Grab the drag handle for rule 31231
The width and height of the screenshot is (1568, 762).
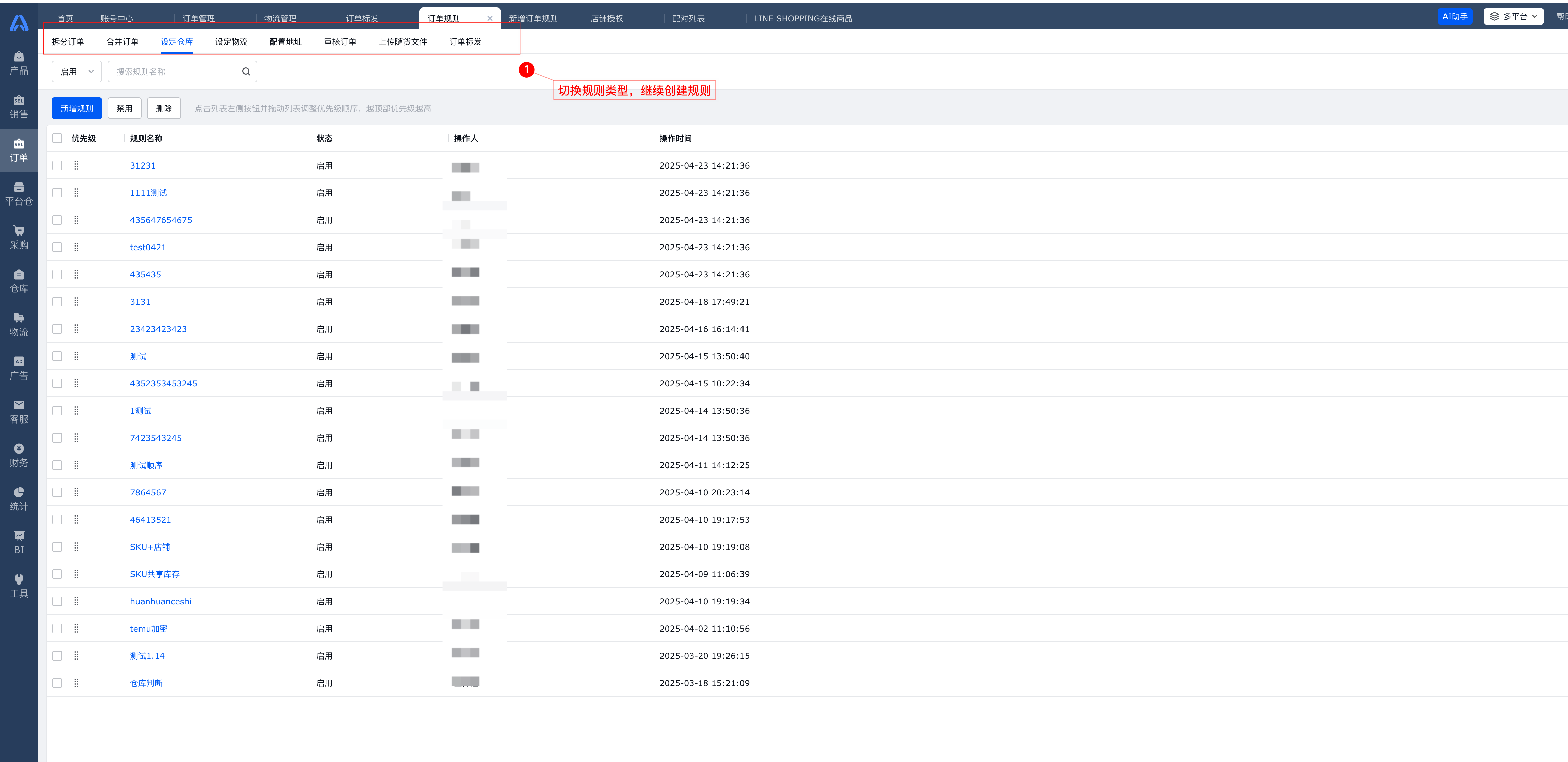point(76,166)
